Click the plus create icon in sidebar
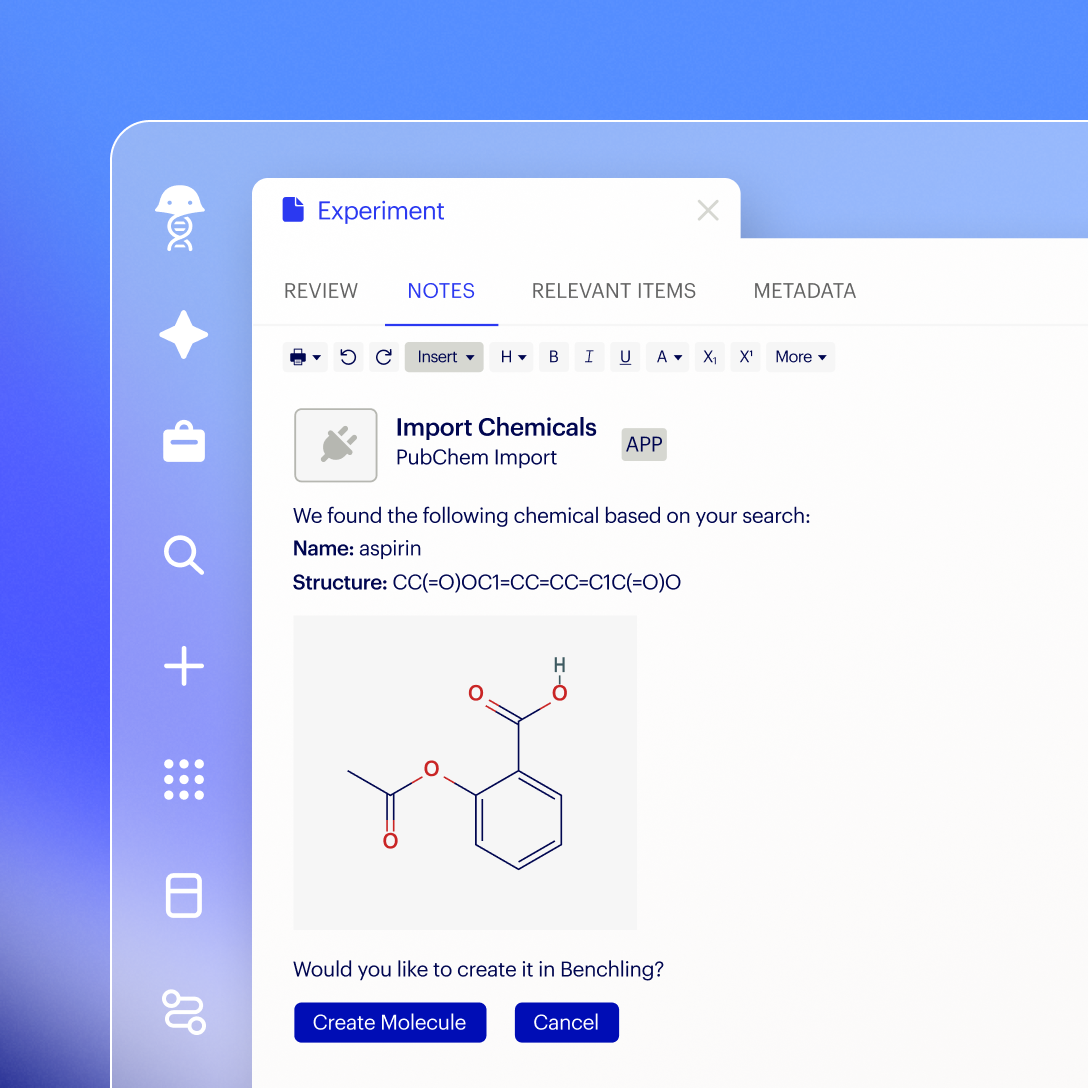 tap(184, 666)
